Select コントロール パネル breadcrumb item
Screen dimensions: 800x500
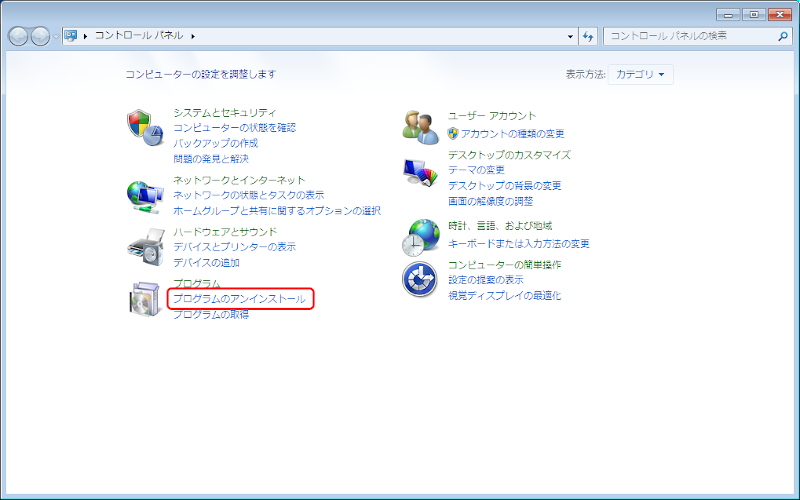[139, 36]
